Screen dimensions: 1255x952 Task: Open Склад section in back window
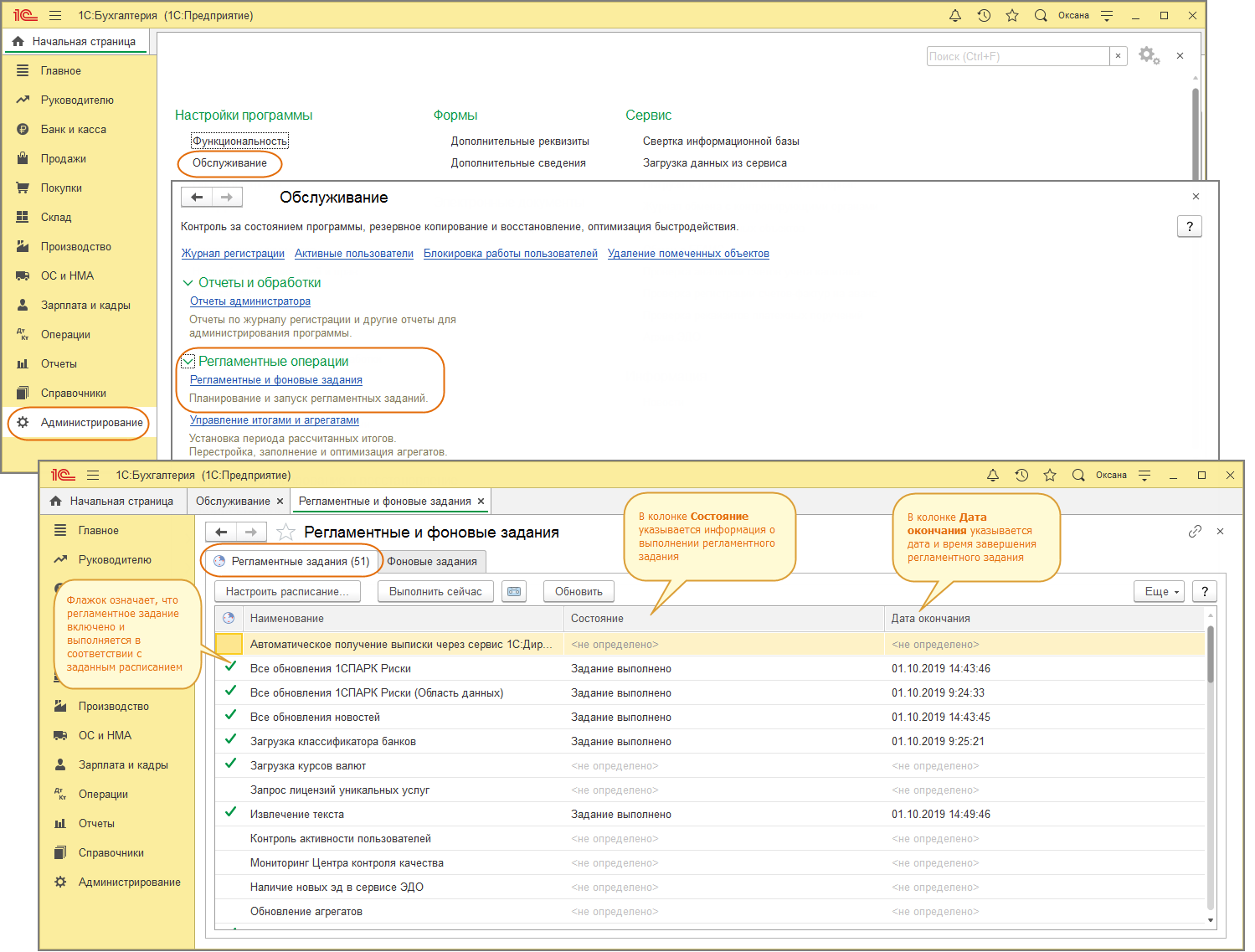[x=56, y=217]
